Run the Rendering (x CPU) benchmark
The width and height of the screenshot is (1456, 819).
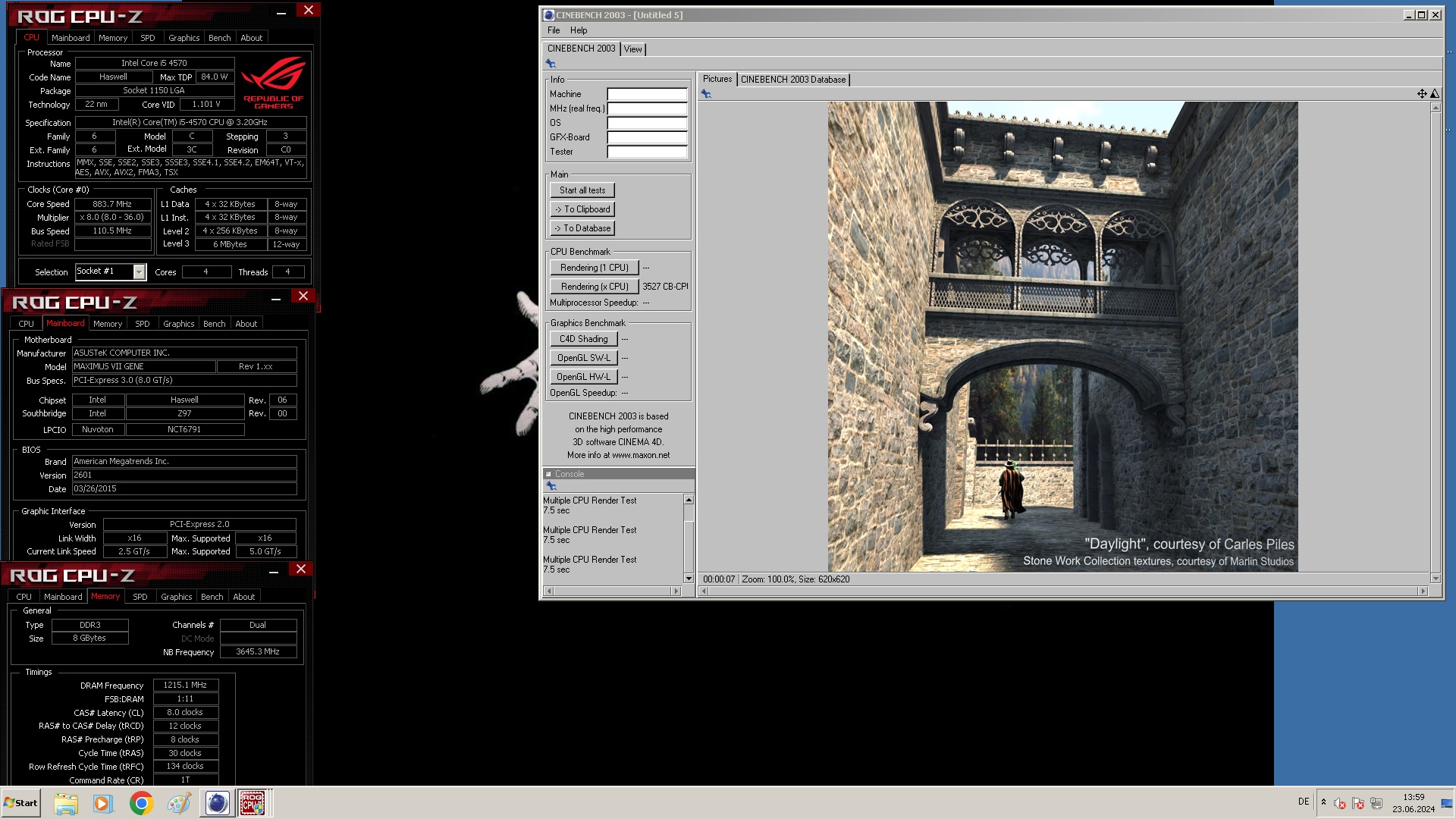tap(595, 287)
